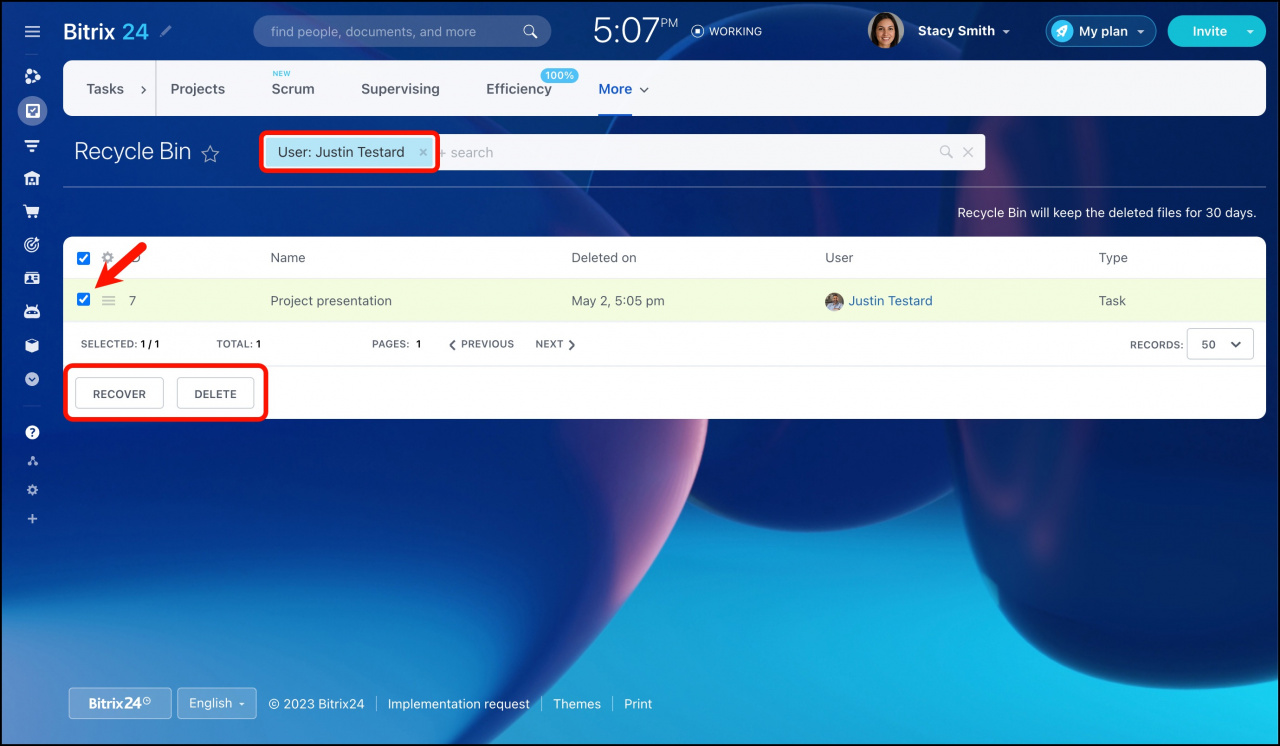
Task: Sort by the Type column header
Action: [1113, 258]
